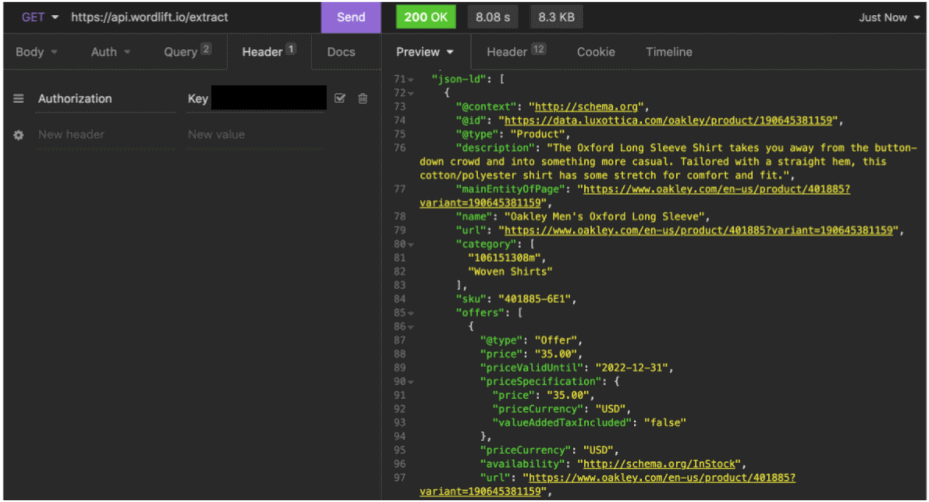Image resolution: width=929 pixels, height=502 pixels.
Task: Open header settings gear icon
Action: click(x=19, y=135)
